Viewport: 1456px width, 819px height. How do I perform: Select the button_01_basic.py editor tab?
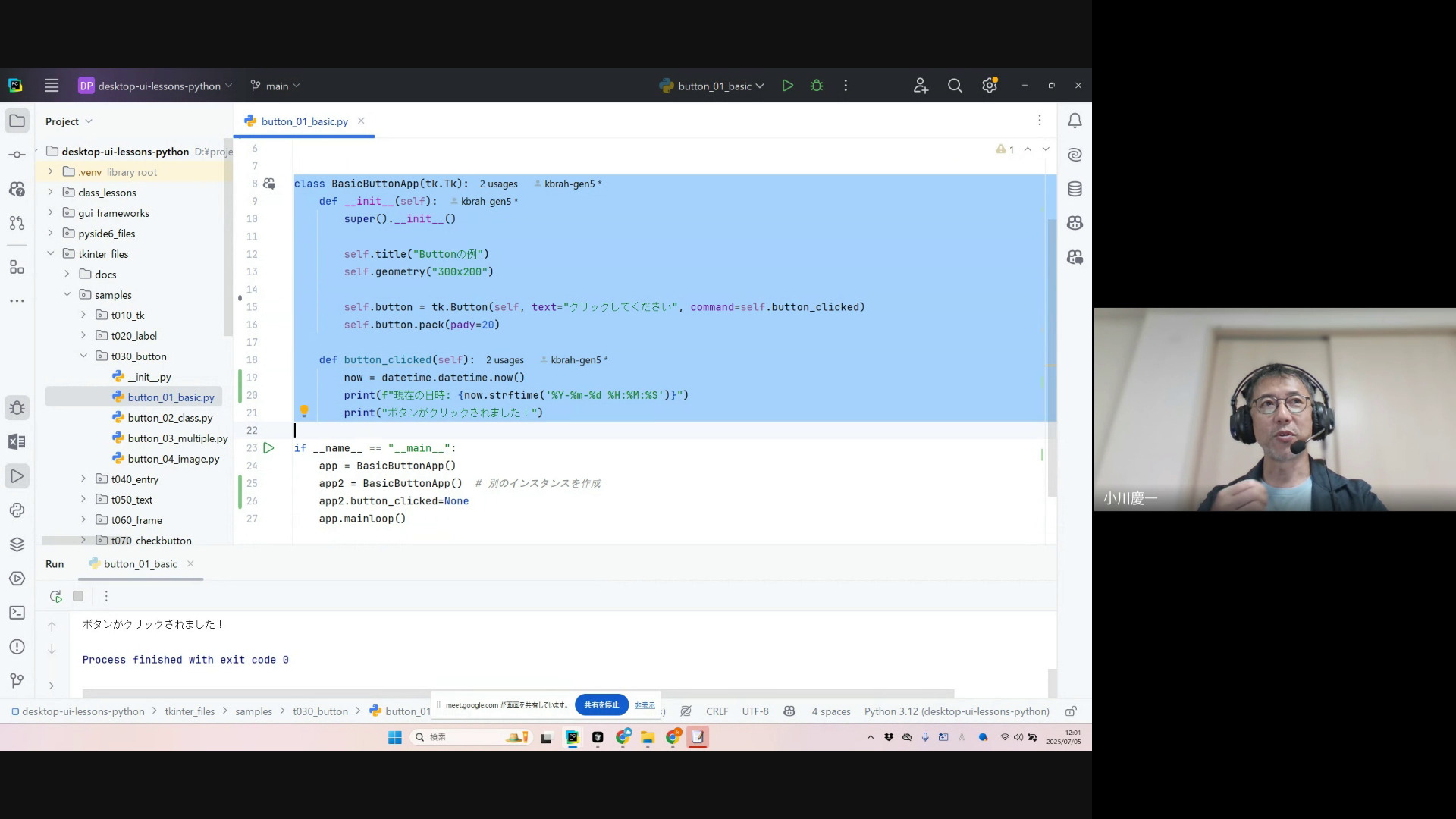[304, 121]
